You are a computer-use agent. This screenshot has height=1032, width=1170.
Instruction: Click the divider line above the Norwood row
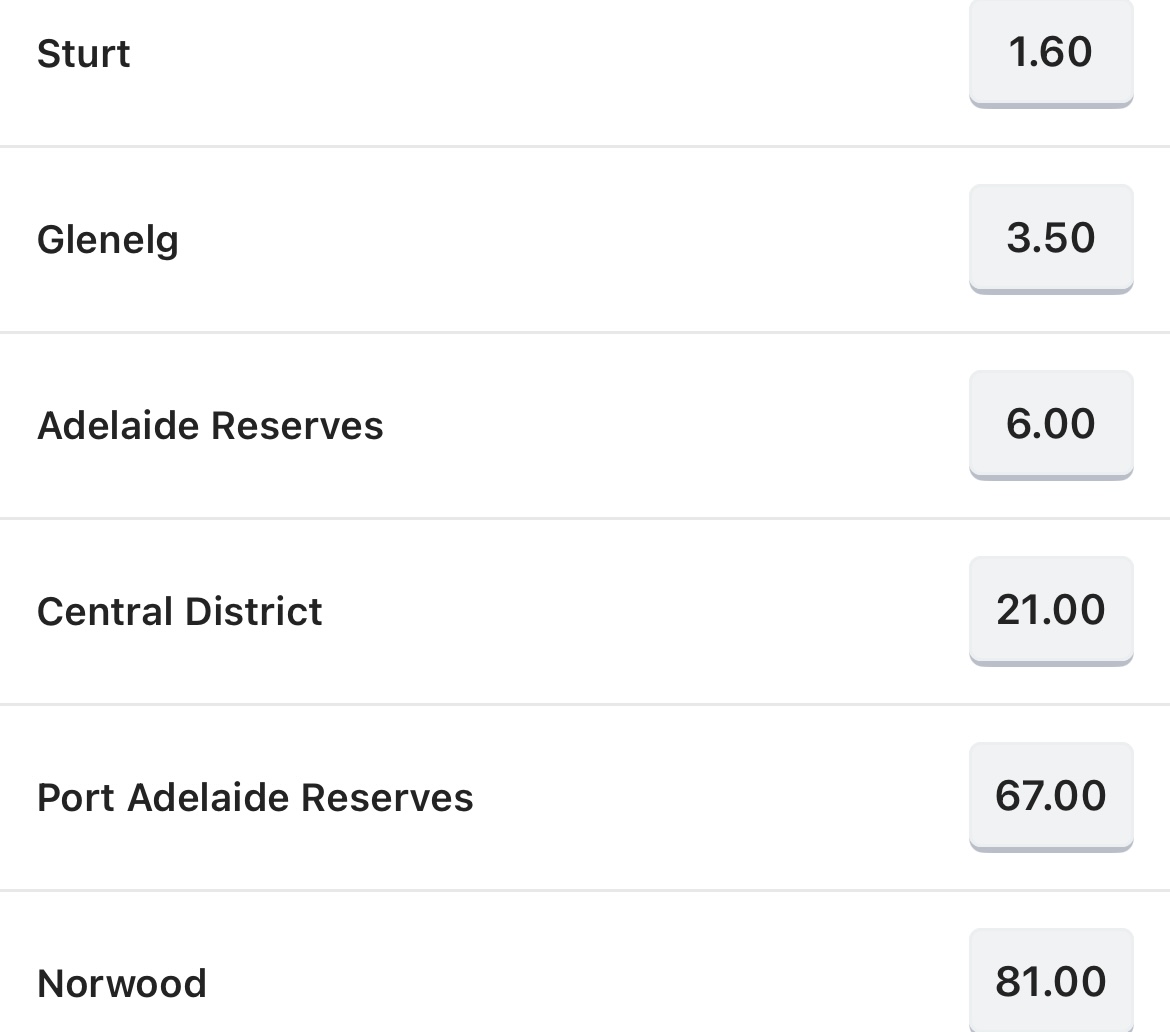tap(585, 889)
